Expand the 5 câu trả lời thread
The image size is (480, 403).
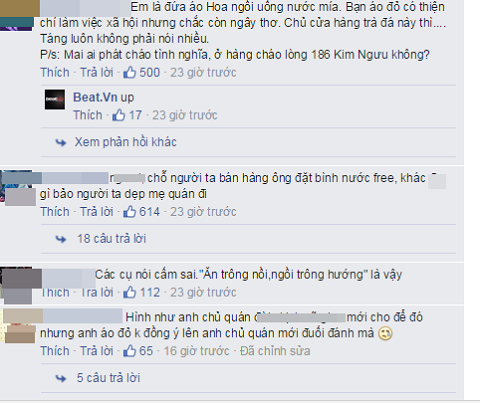(x=108, y=378)
